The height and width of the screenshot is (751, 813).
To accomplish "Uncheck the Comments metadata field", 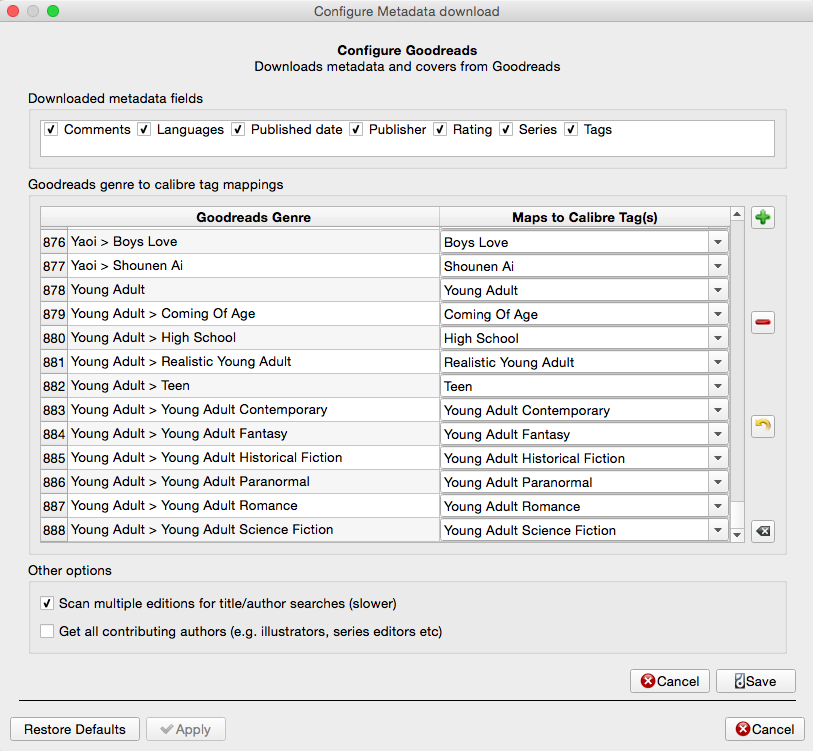I will [51, 130].
